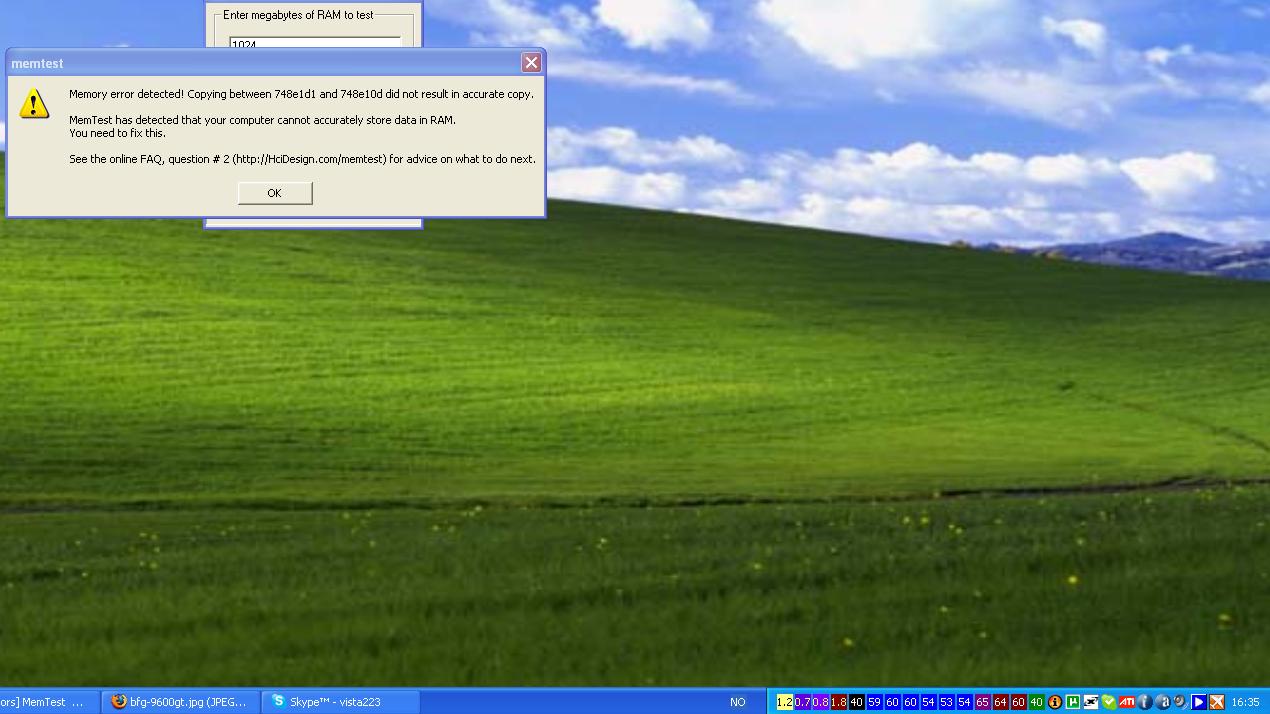Click the black 40 tray readout

pos(856,702)
